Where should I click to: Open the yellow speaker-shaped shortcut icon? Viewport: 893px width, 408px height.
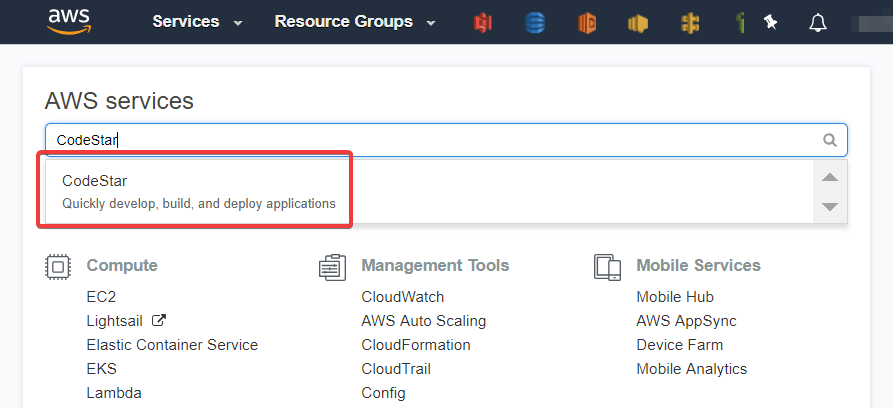638,23
